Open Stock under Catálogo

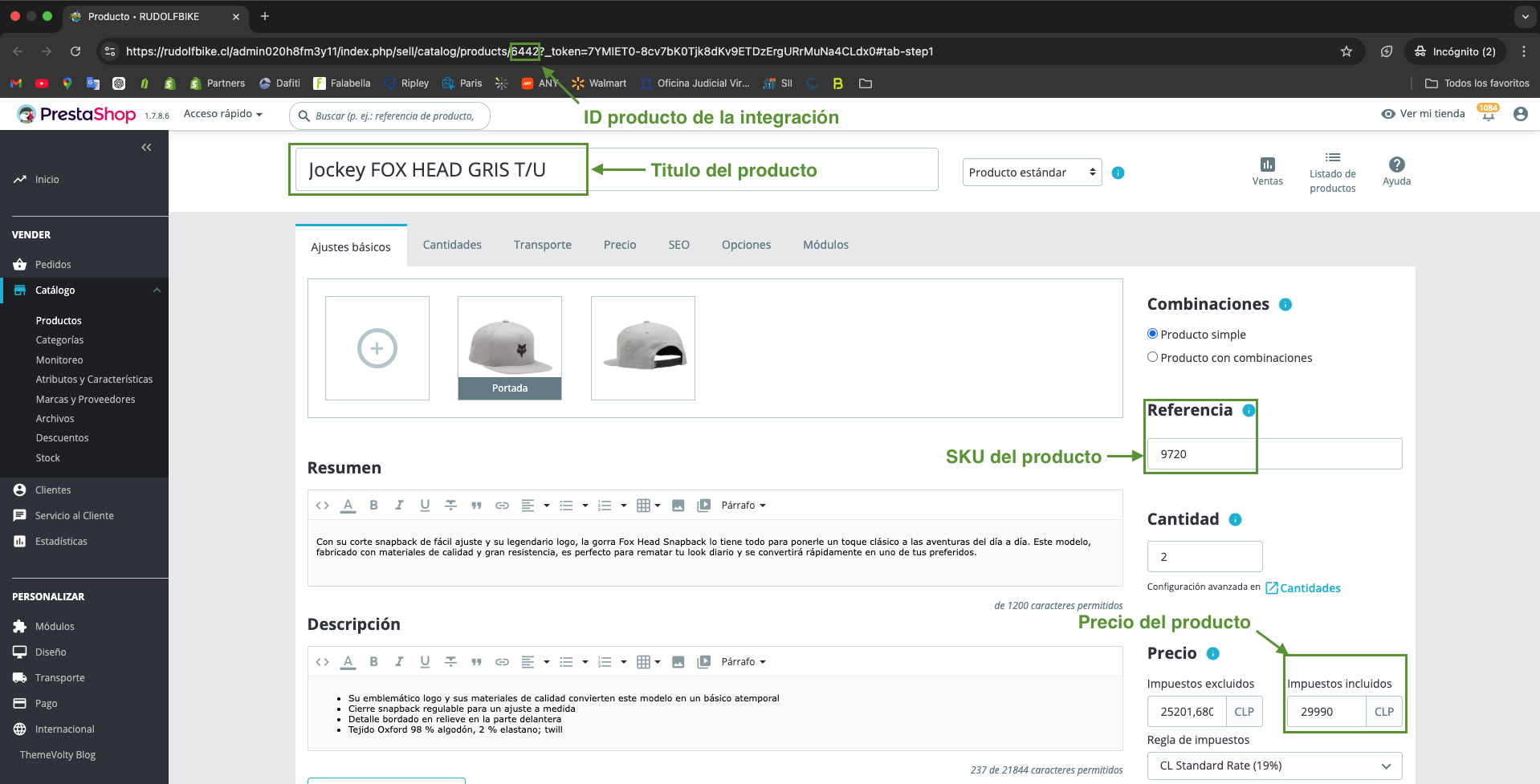(x=48, y=458)
